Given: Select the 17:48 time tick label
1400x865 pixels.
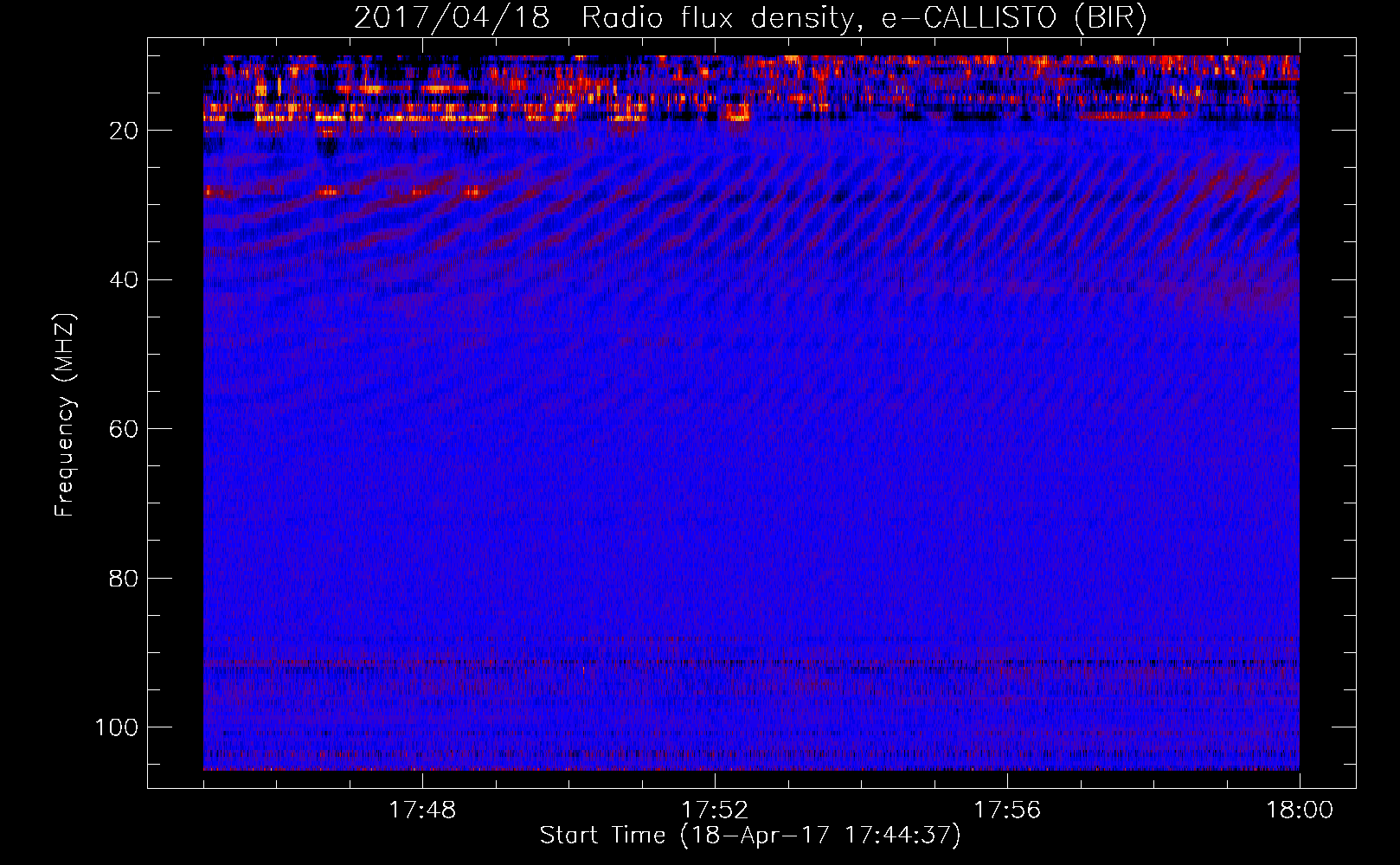Looking at the screenshot, I should (422, 810).
